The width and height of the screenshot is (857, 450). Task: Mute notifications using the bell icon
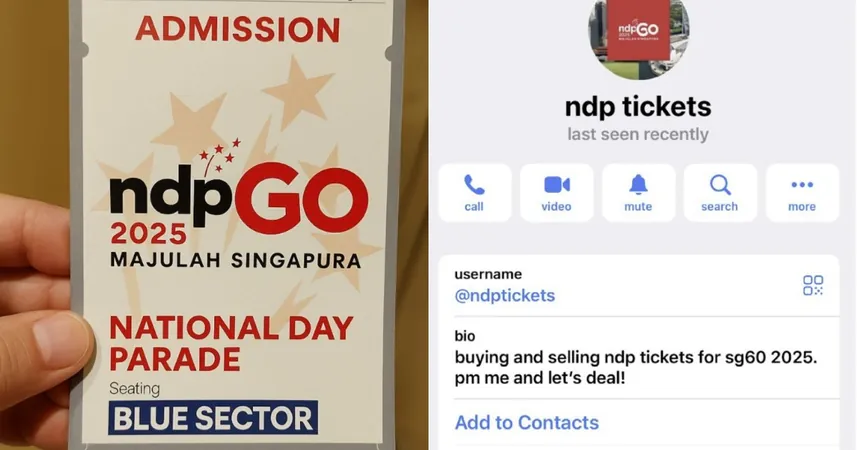[638, 193]
